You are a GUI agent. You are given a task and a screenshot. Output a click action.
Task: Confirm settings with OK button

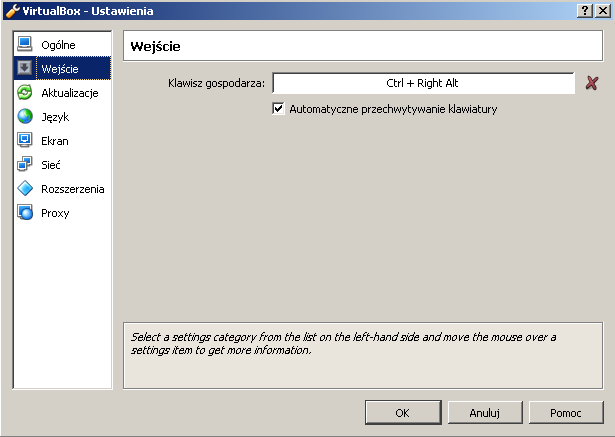point(403,412)
